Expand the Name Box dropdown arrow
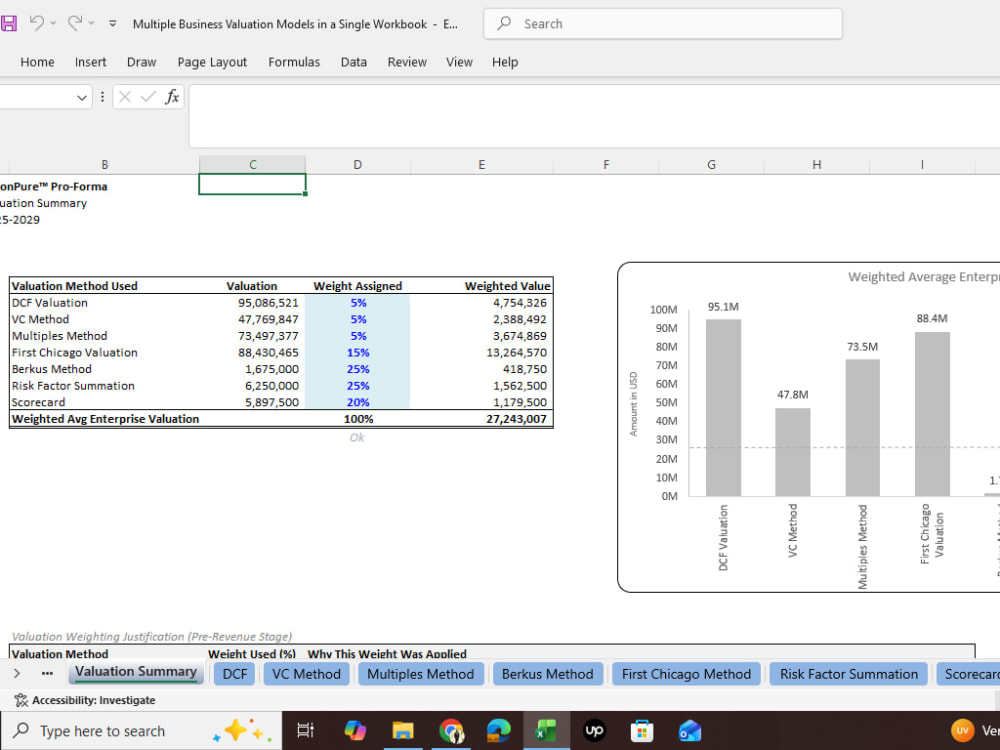 [x=82, y=98]
